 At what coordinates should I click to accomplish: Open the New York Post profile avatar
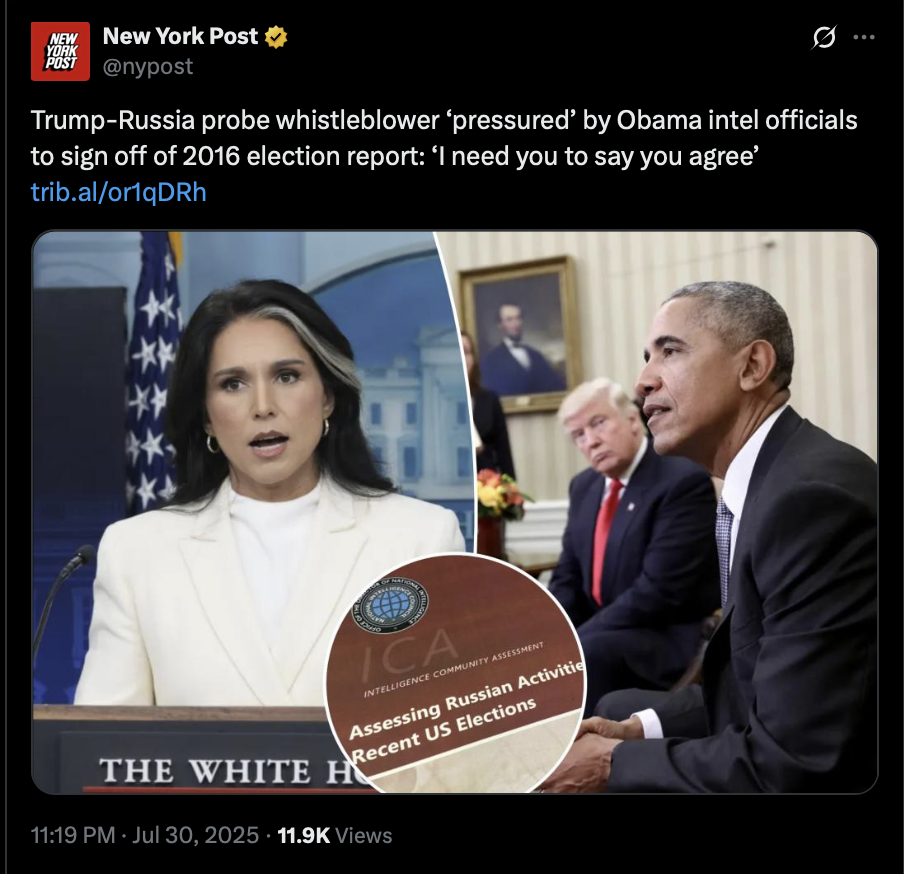tap(60, 51)
